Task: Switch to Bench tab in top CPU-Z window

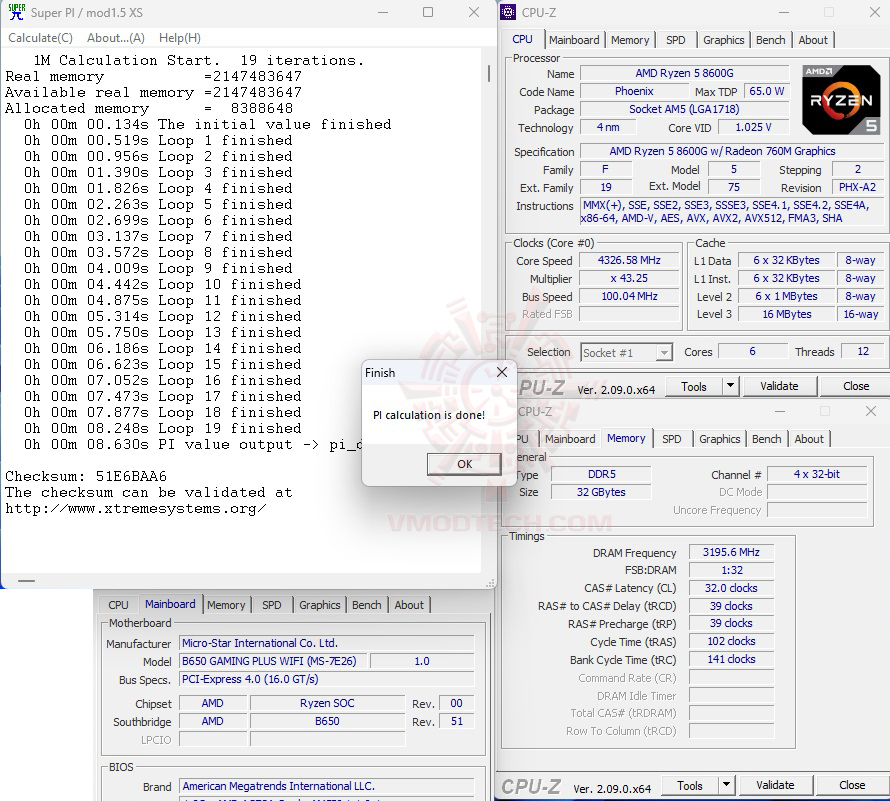Action: pos(770,40)
